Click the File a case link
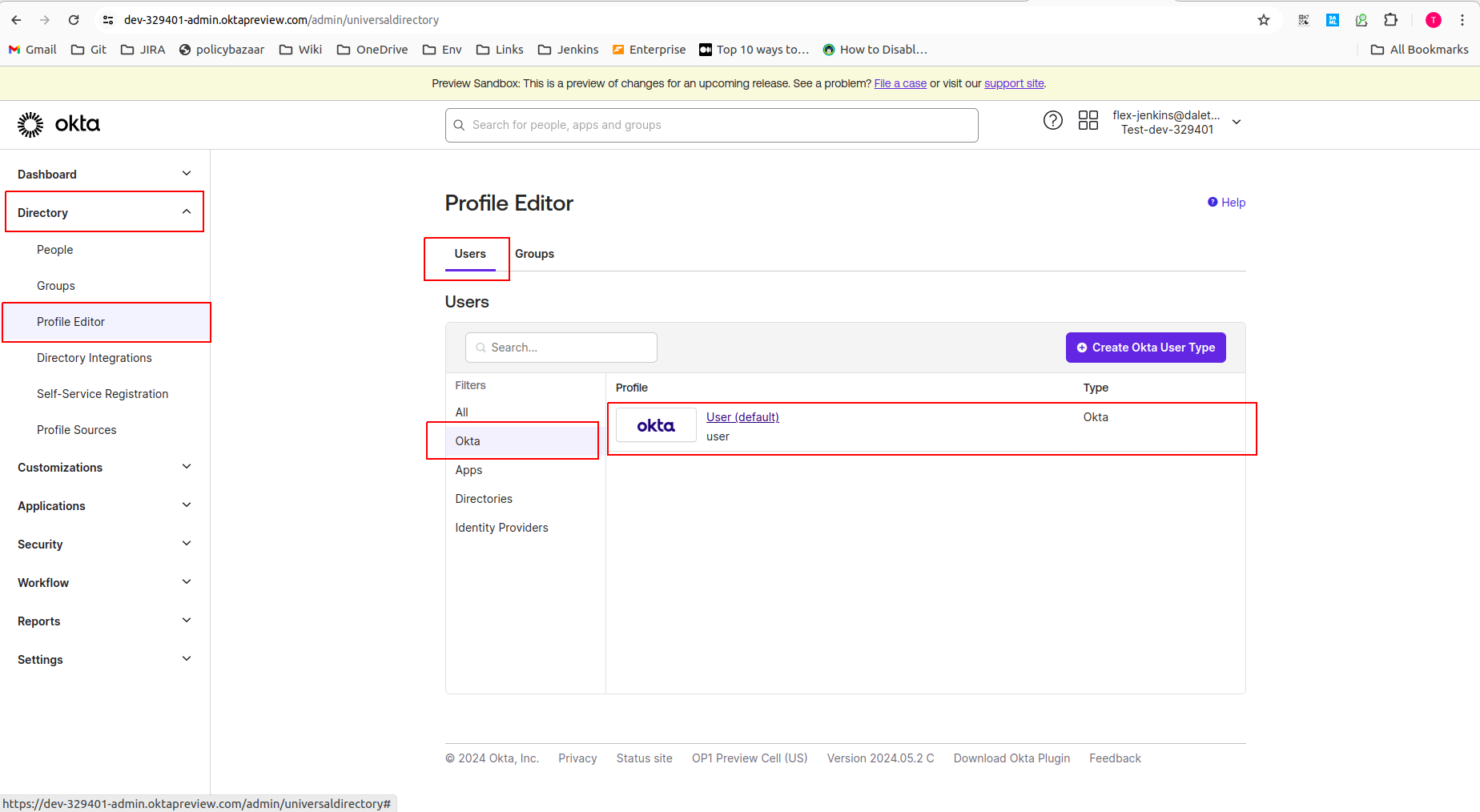 pyautogui.click(x=899, y=82)
